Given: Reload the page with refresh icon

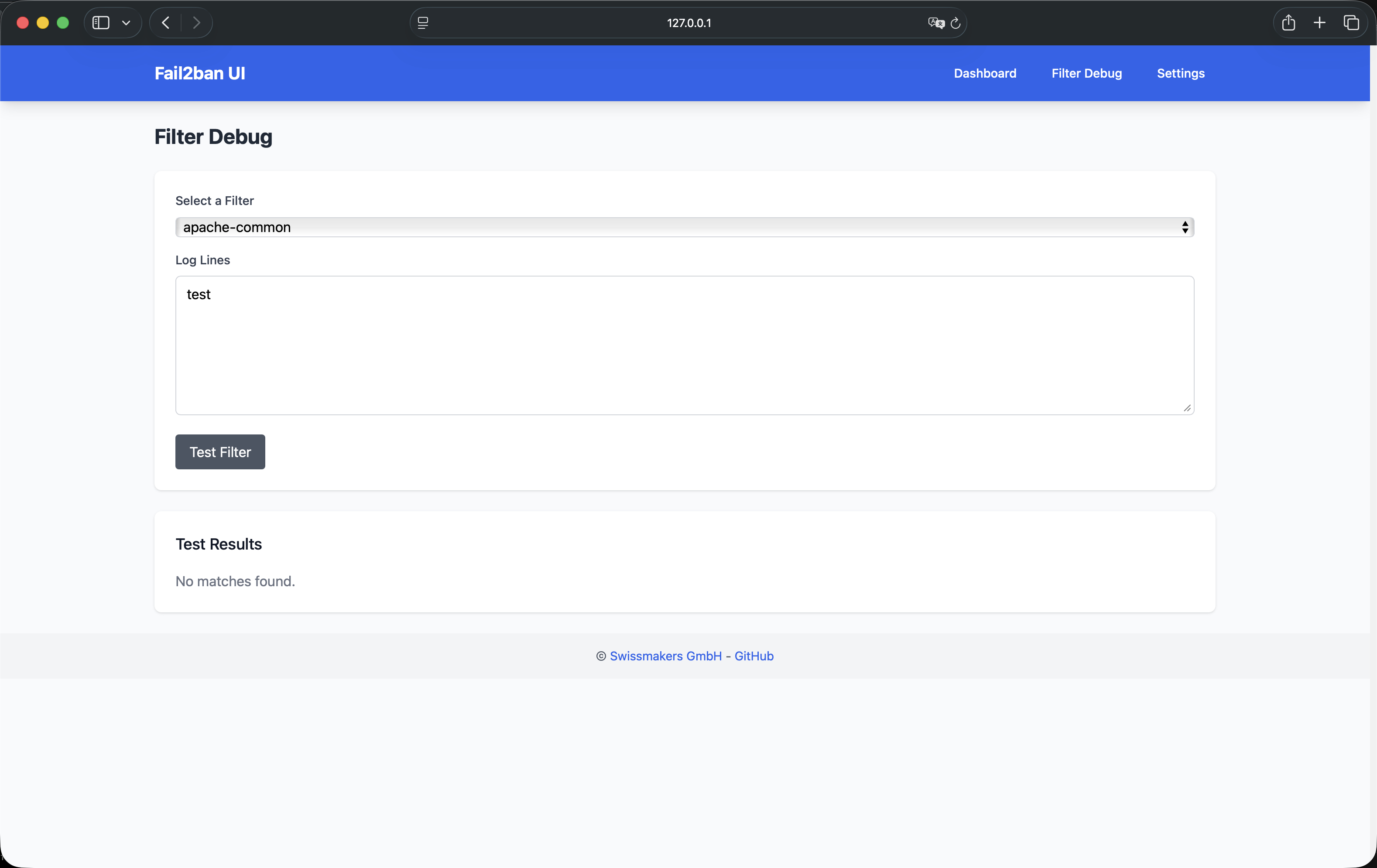Looking at the screenshot, I should click(956, 23).
